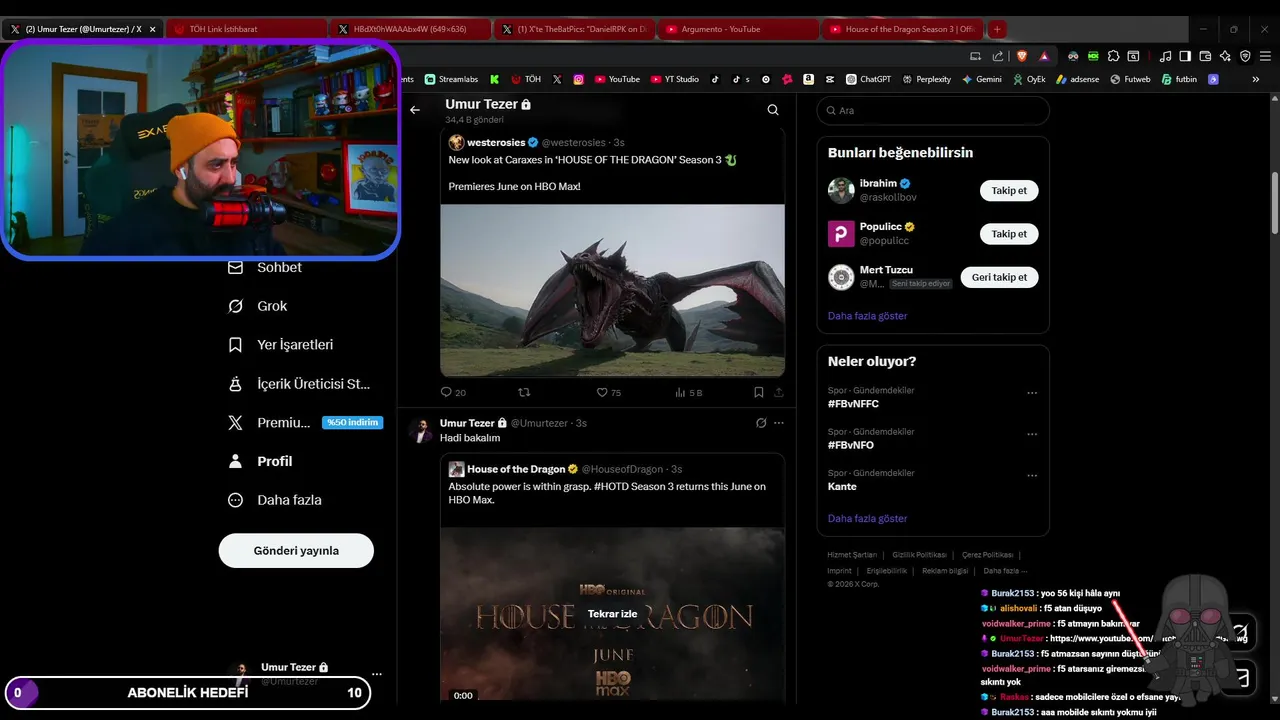Open options for the Kante trend

point(1032,475)
